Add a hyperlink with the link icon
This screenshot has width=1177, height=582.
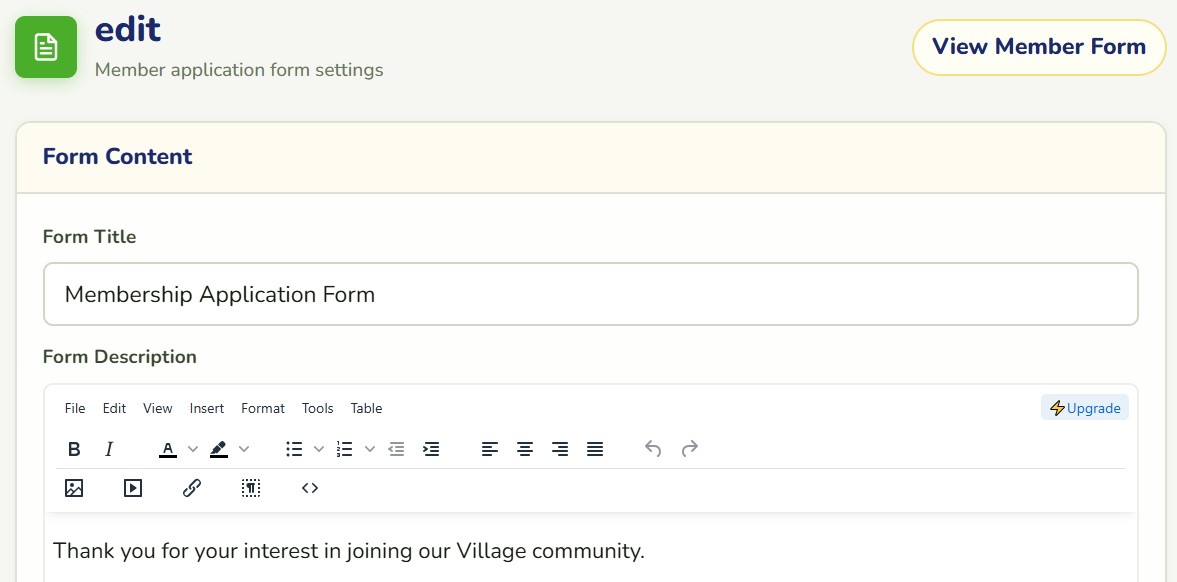[x=191, y=488]
